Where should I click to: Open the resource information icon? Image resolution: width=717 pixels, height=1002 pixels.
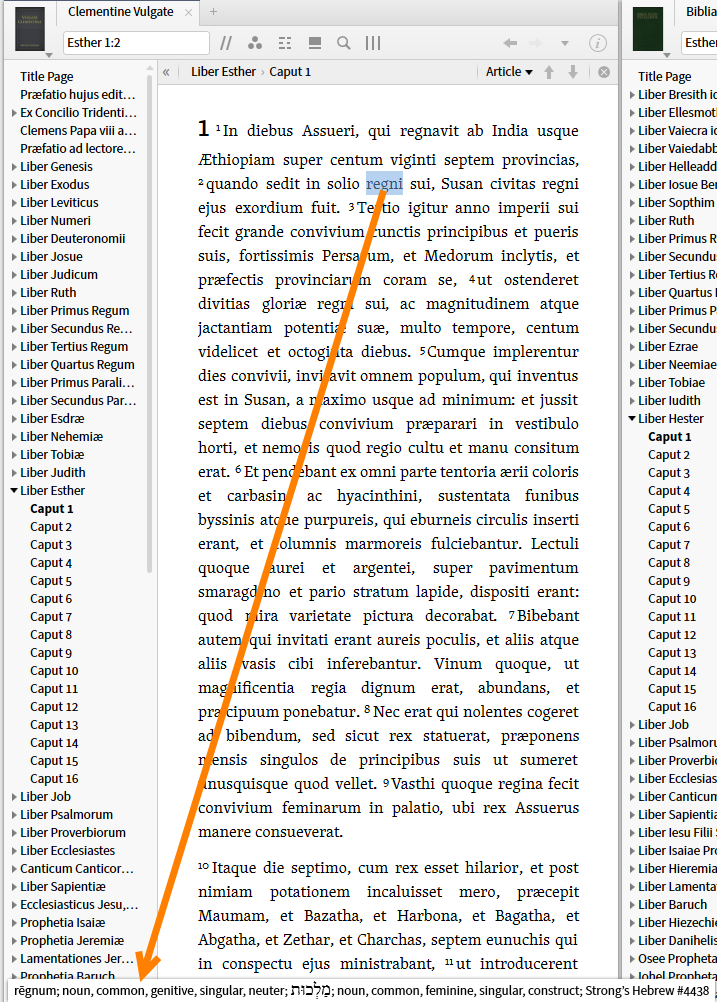598,43
